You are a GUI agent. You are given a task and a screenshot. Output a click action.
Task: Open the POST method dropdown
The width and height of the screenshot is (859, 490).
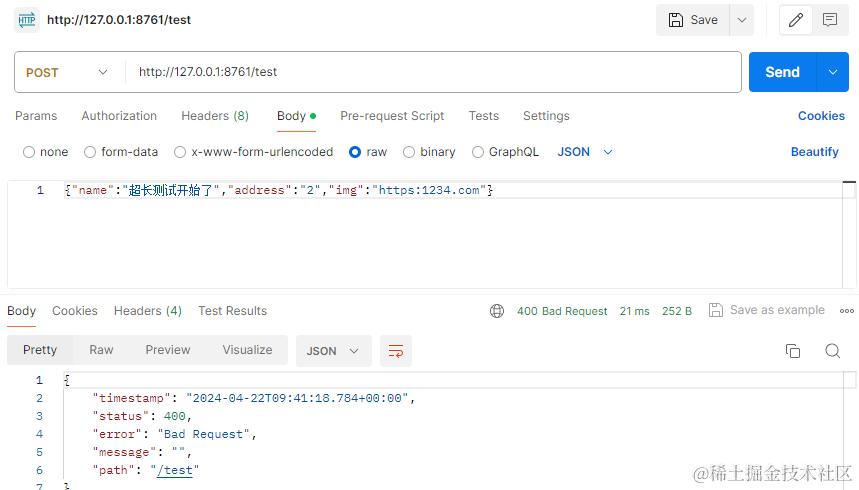coord(66,72)
